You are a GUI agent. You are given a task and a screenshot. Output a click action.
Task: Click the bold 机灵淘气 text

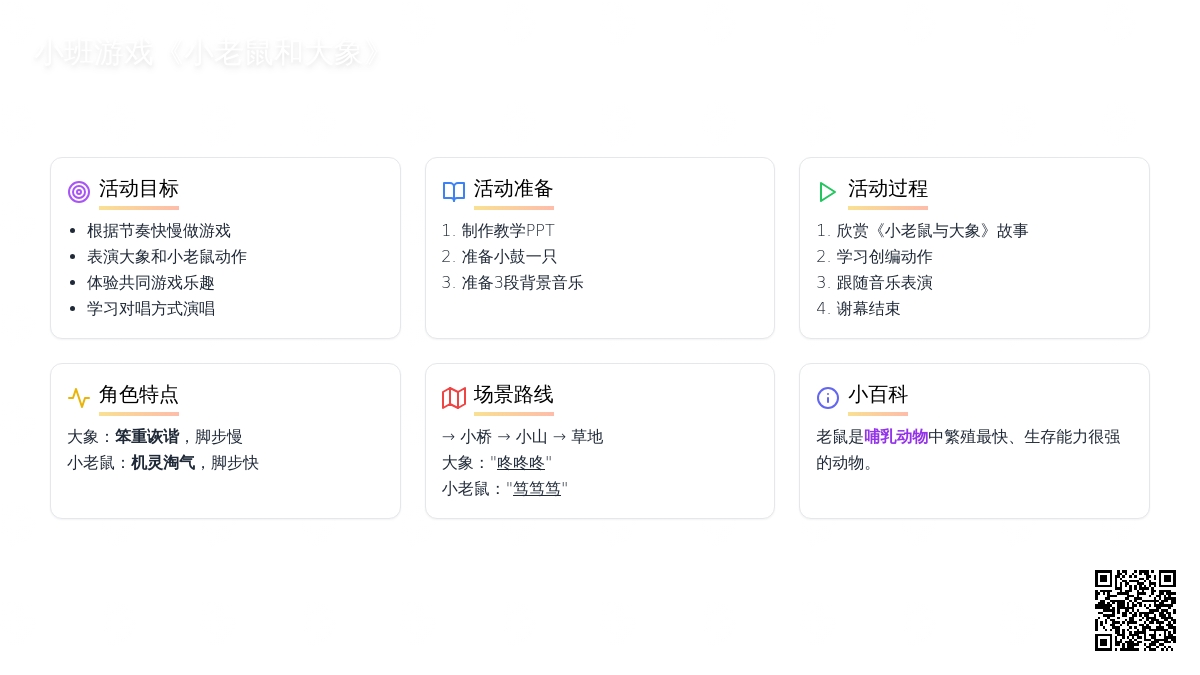click(x=163, y=463)
